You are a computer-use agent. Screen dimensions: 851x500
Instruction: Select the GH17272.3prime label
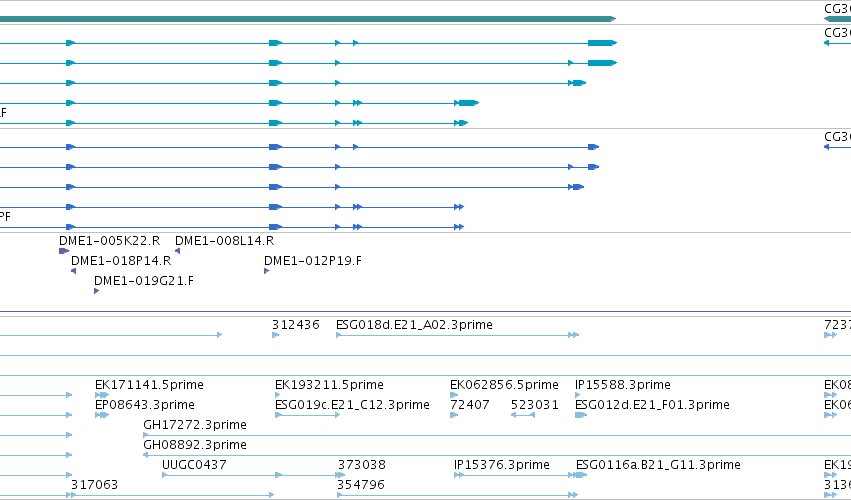[195, 425]
